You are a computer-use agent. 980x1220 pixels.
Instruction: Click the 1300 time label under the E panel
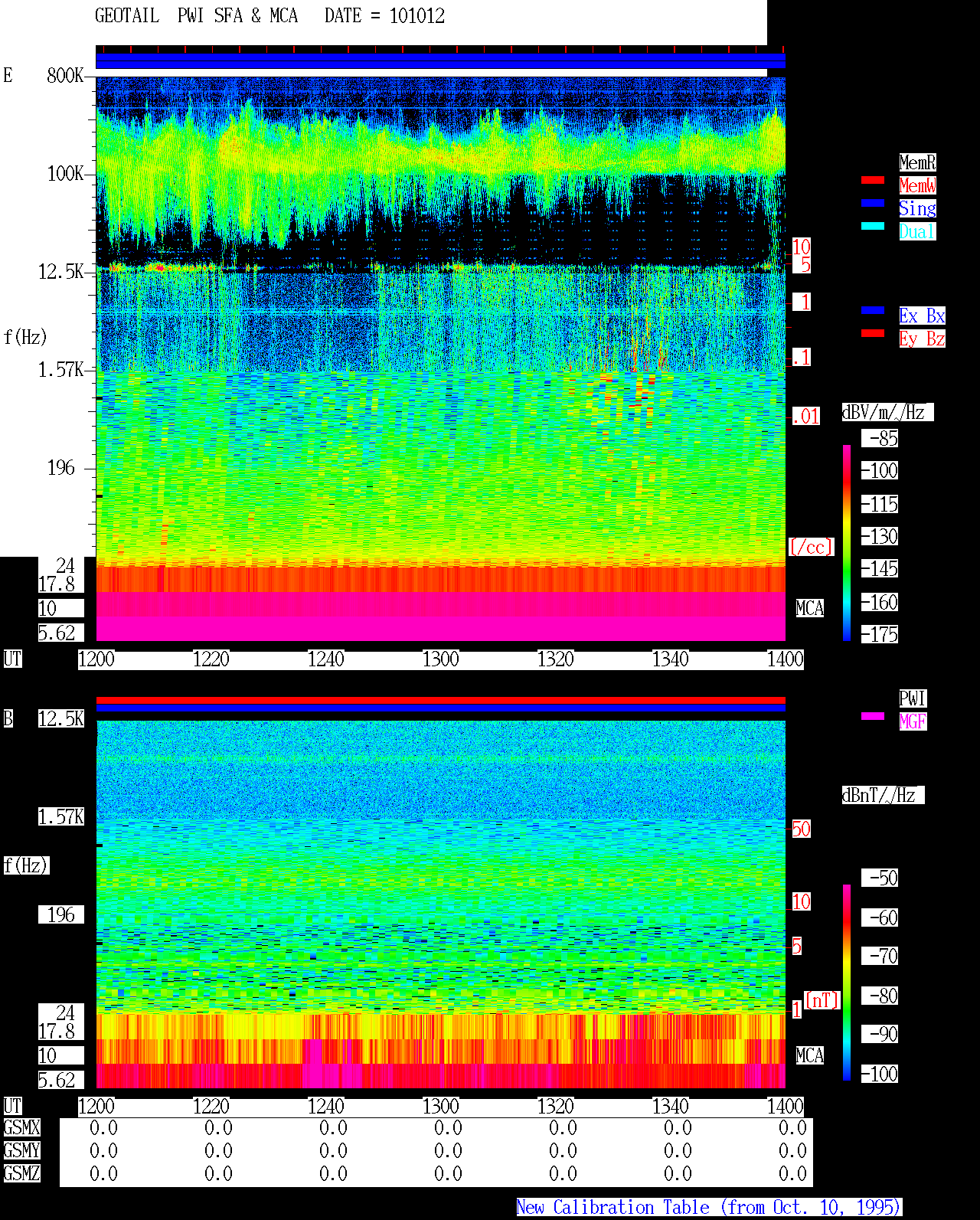pos(441,659)
